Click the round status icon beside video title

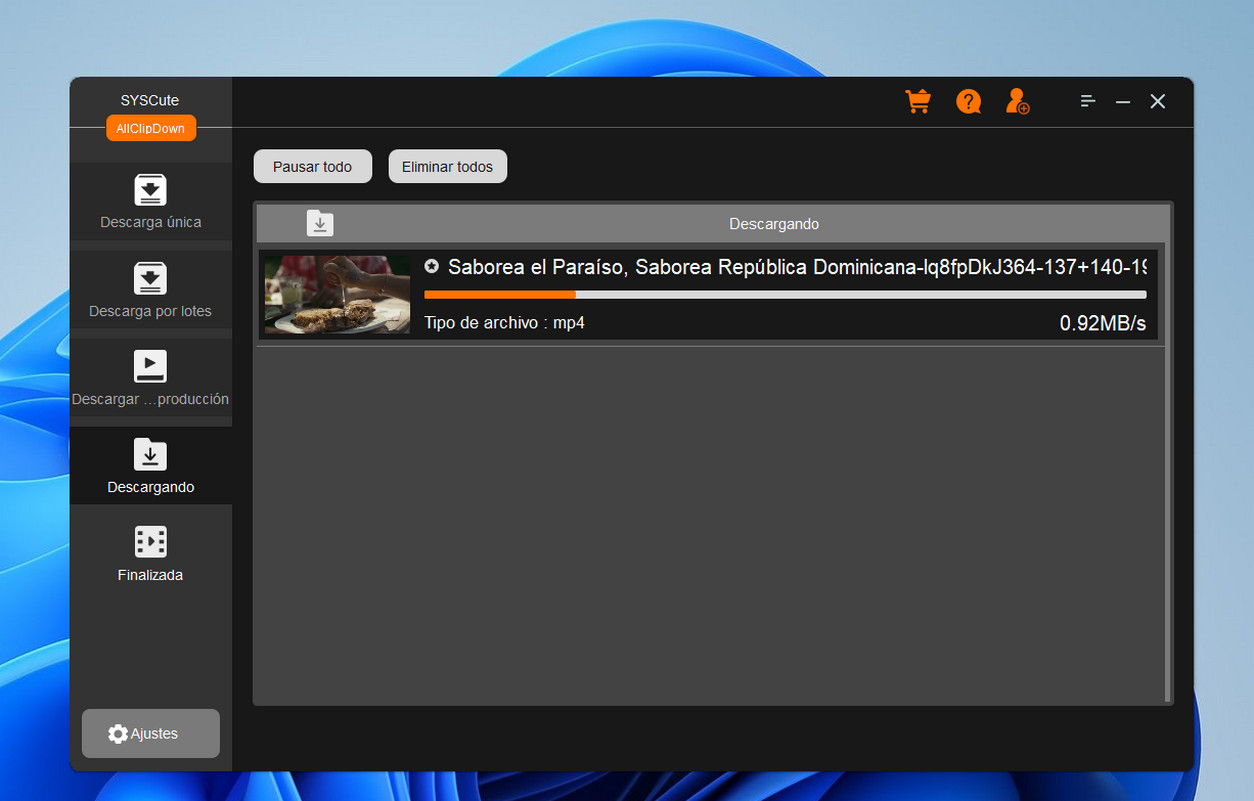coord(431,266)
